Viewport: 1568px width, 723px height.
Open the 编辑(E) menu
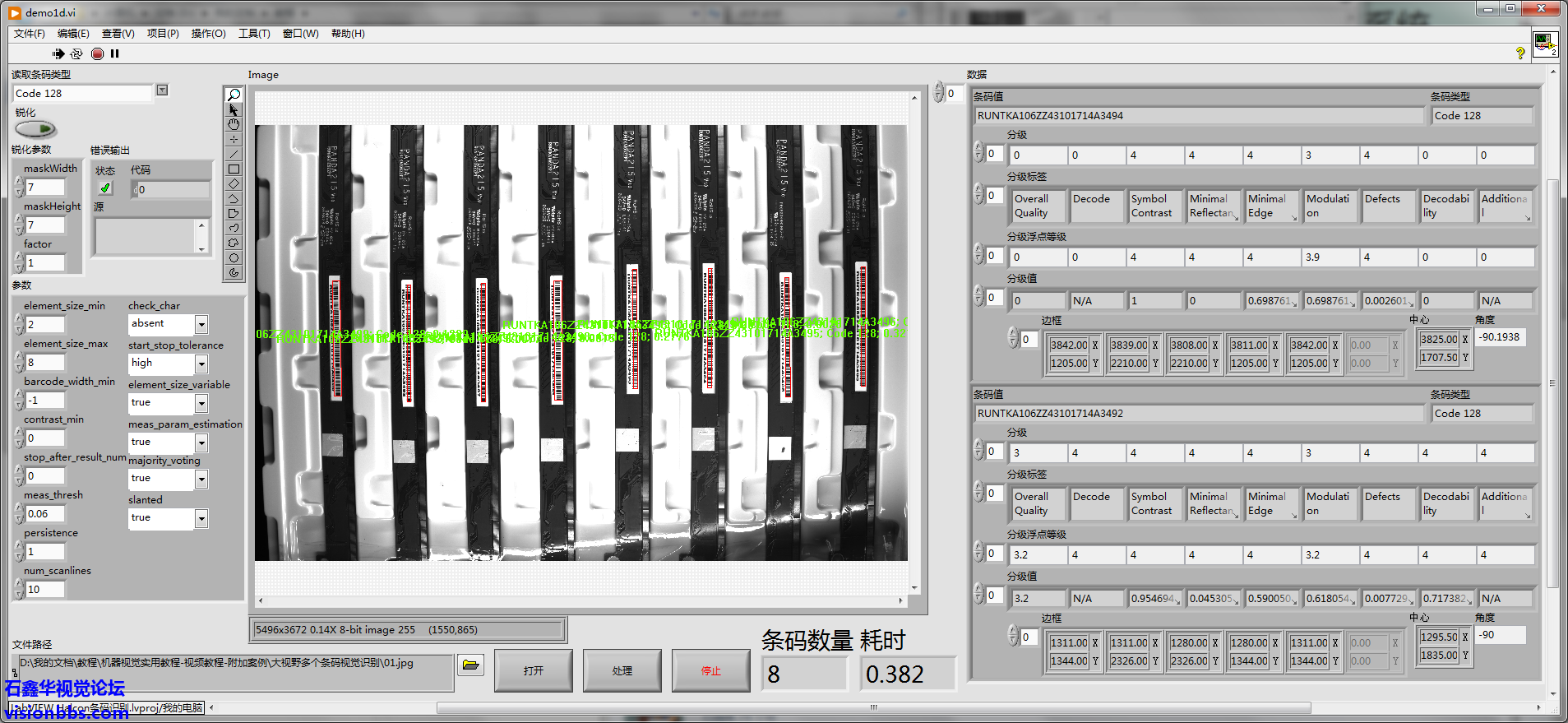[x=73, y=34]
